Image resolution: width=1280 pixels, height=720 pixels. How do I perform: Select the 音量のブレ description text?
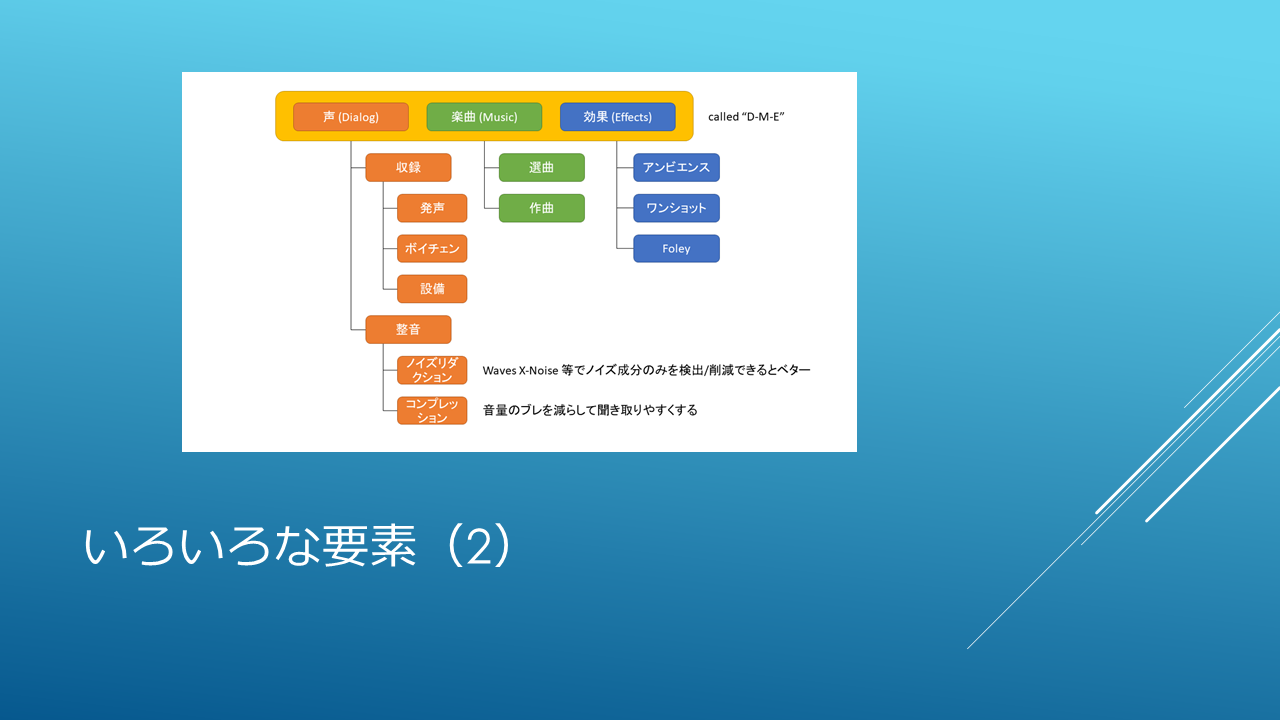pyautogui.click(x=590, y=410)
